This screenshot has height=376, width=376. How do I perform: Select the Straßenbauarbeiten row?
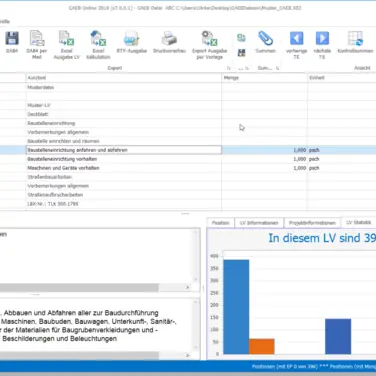[188, 177]
